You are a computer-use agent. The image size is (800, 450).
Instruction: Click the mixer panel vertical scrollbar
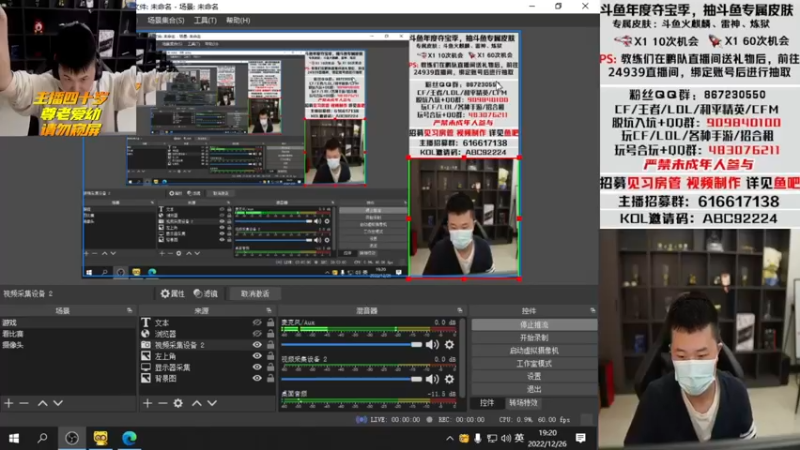(x=462, y=357)
